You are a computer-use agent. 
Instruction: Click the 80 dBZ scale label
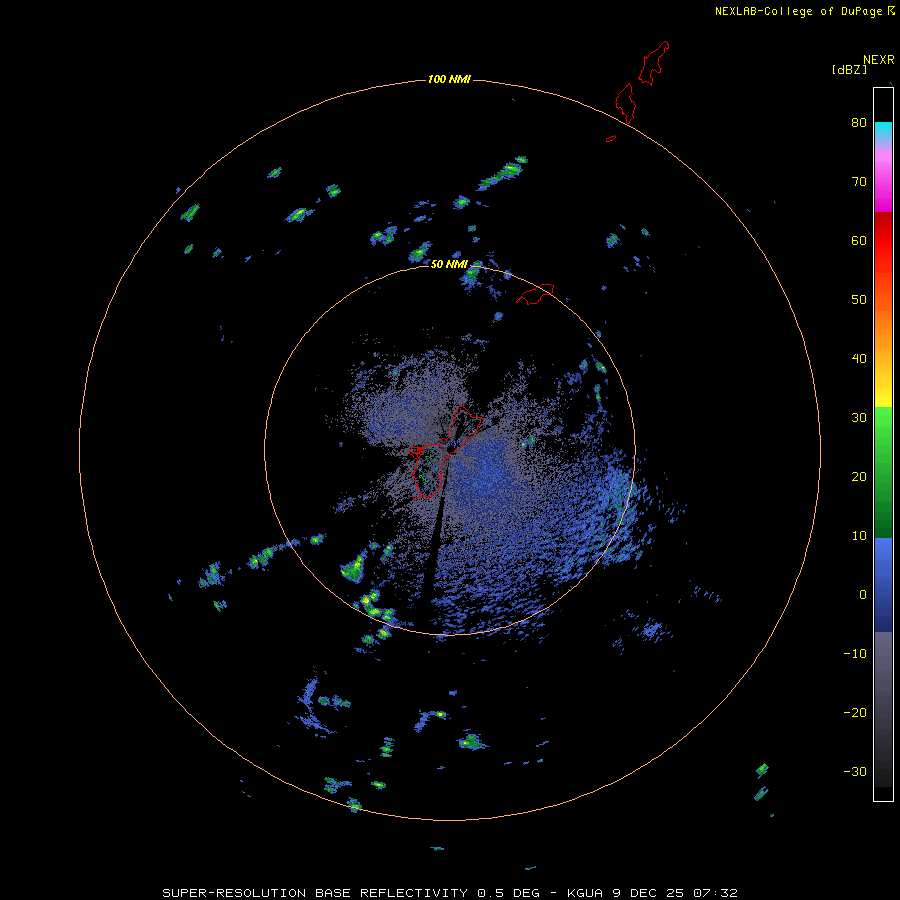(859, 122)
